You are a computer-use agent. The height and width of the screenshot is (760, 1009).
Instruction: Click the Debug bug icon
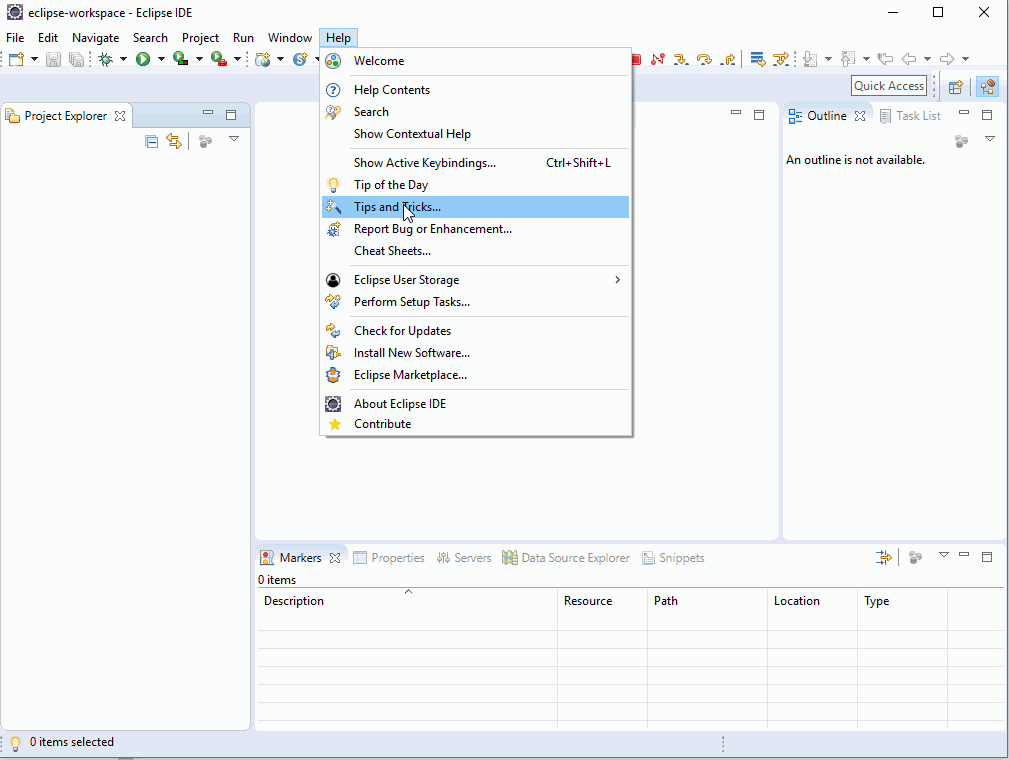point(106,59)
